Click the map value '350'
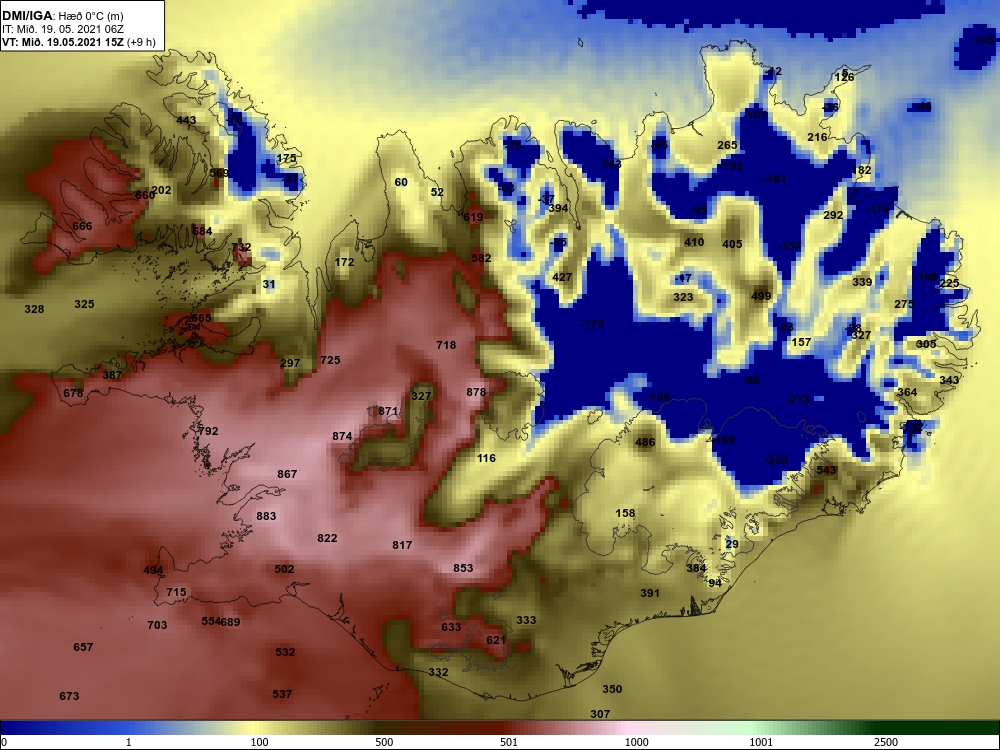This screenshot has width=1000, height=750. coord(612,689)
